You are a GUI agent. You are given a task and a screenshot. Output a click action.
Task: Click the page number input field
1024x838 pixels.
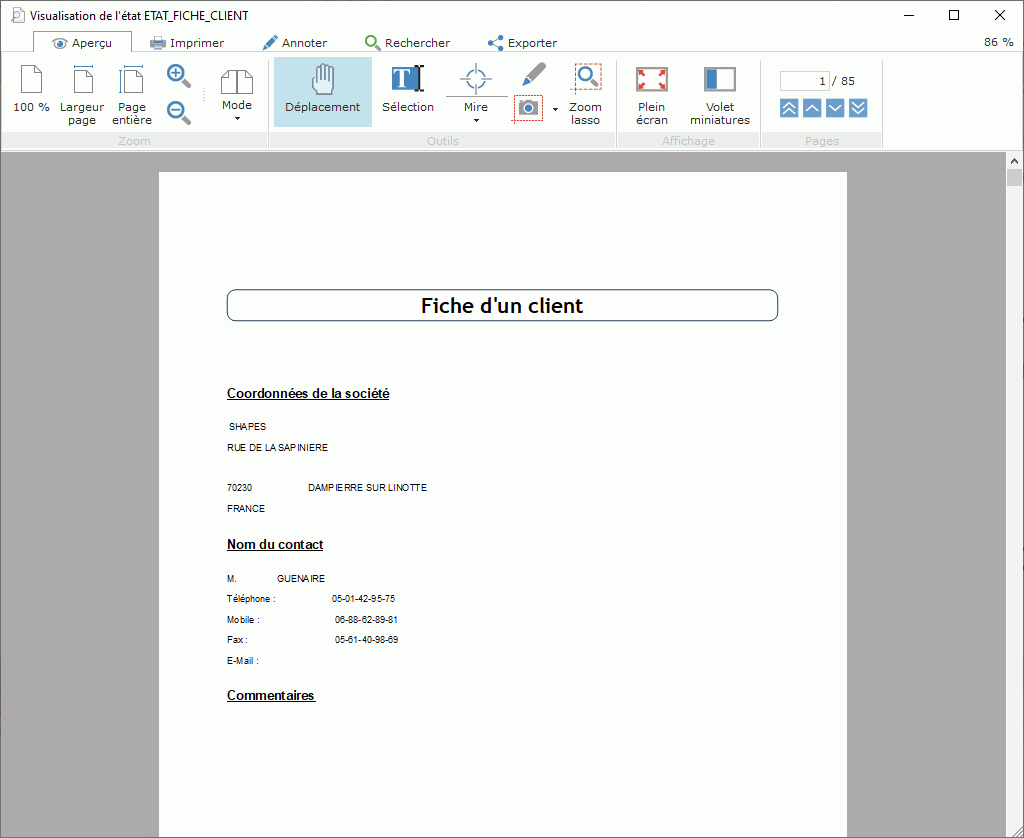tap(805, 81)
